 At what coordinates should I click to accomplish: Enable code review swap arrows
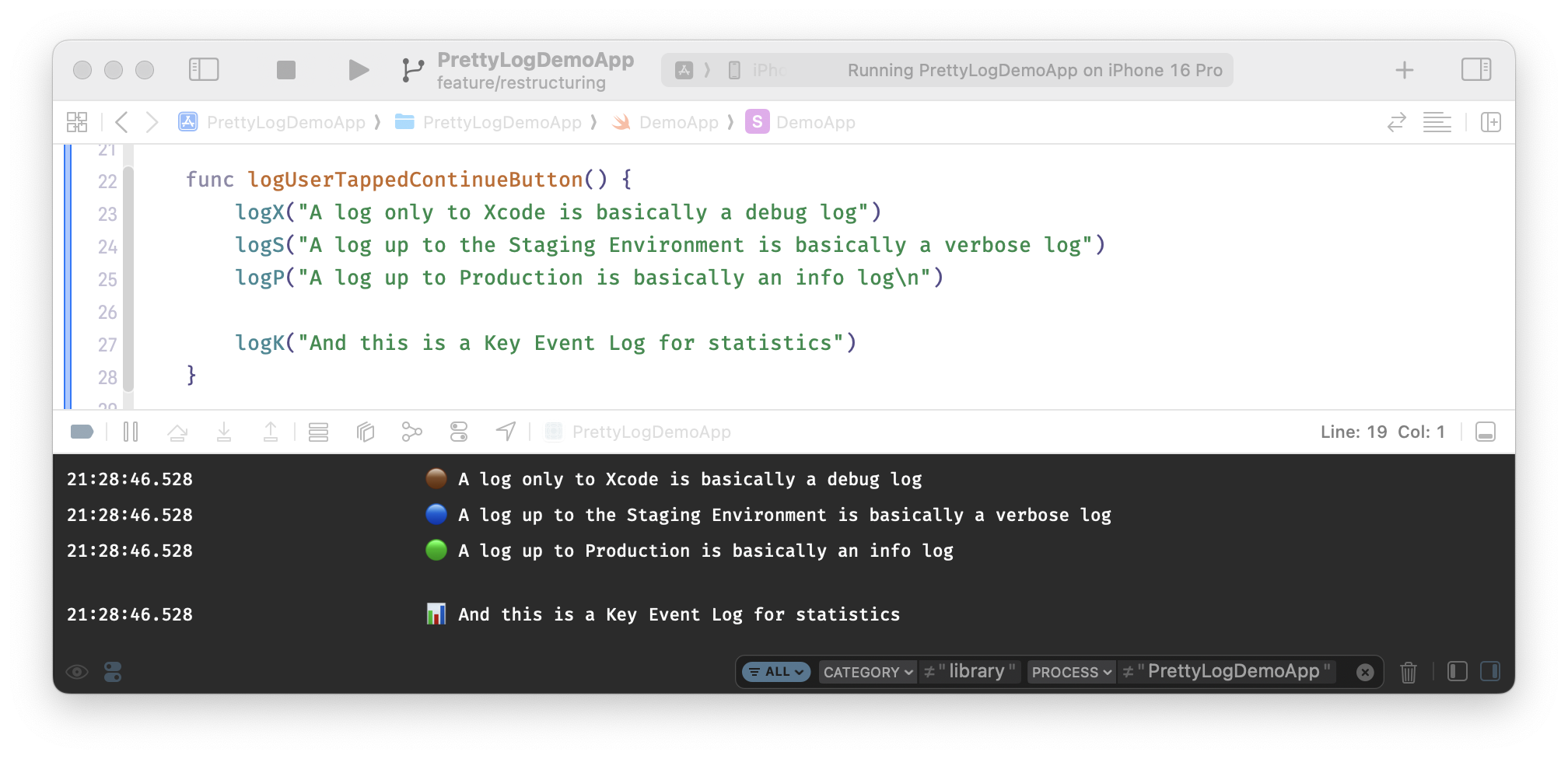click(1397, 122)
